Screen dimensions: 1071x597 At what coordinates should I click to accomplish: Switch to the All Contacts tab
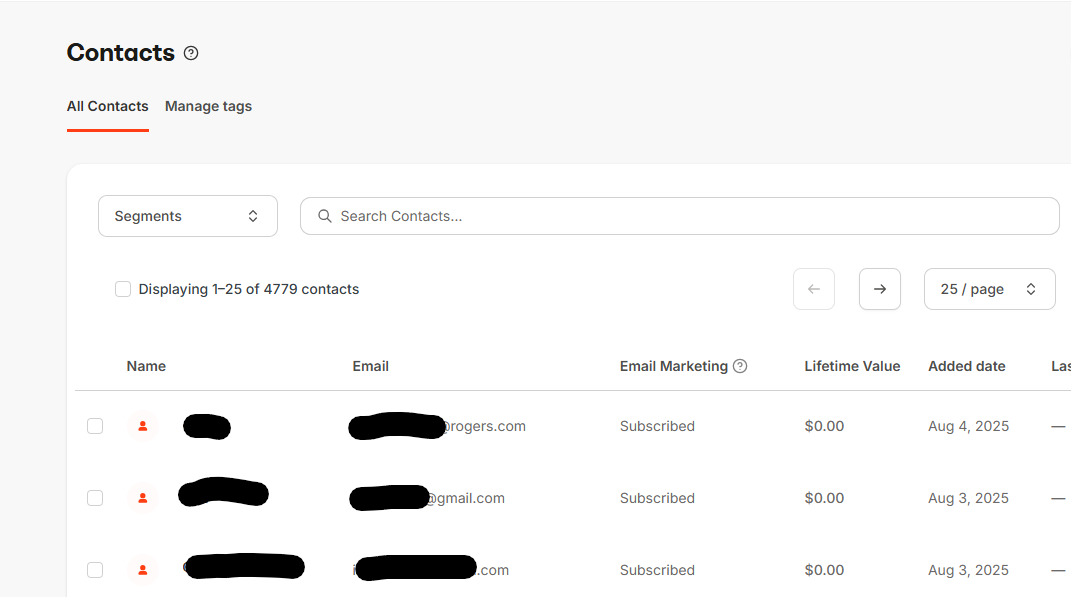107,106
